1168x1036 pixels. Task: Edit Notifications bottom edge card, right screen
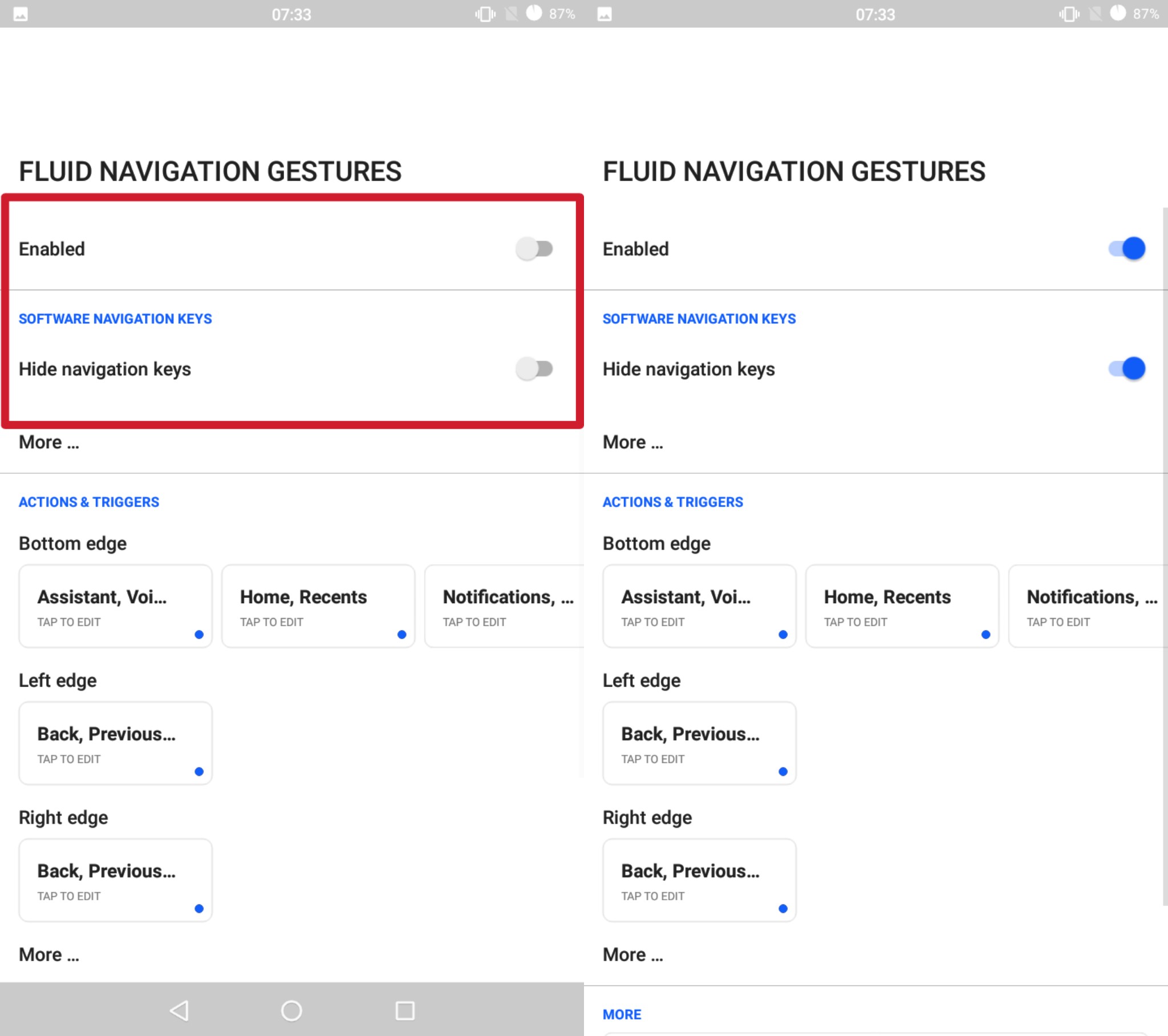[x=1089, y=606]
